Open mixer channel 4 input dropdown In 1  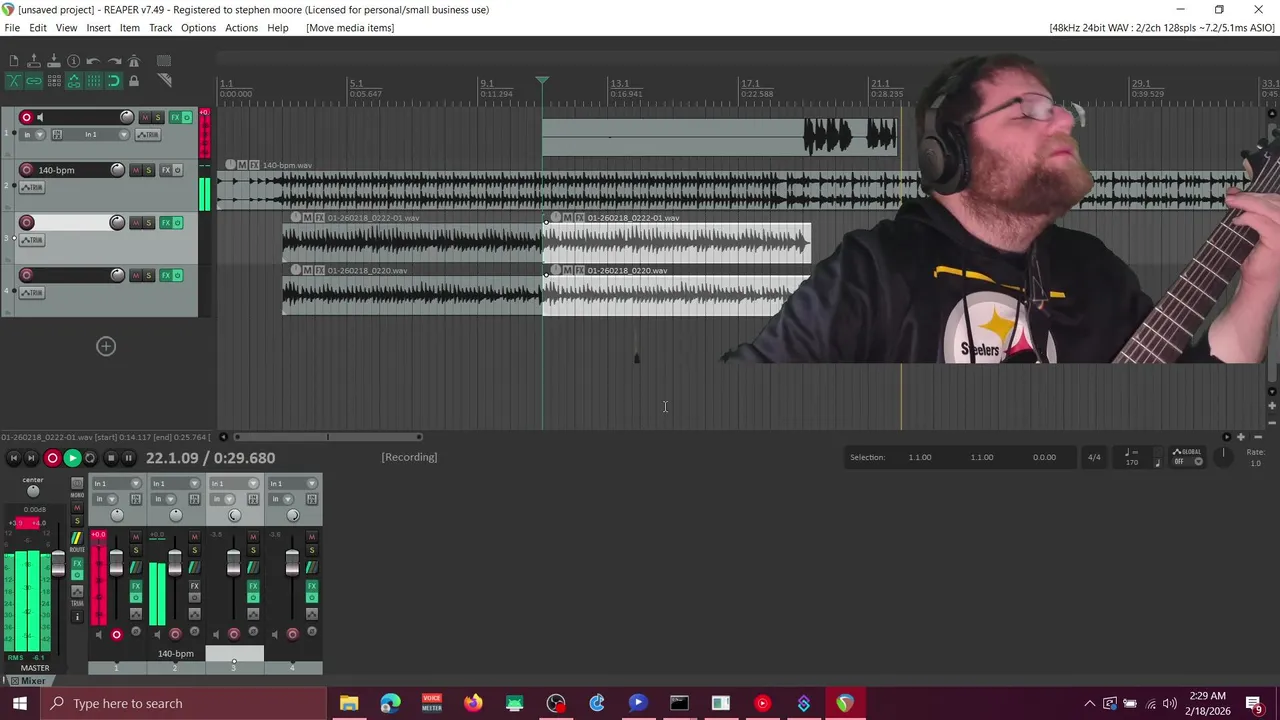coord(293,484)
